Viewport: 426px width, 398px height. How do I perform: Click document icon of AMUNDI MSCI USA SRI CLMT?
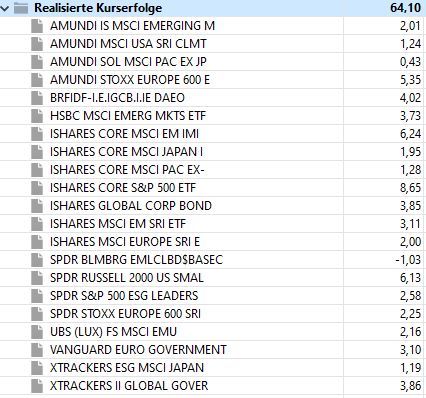pyautogui.click(x=37, y=44)
